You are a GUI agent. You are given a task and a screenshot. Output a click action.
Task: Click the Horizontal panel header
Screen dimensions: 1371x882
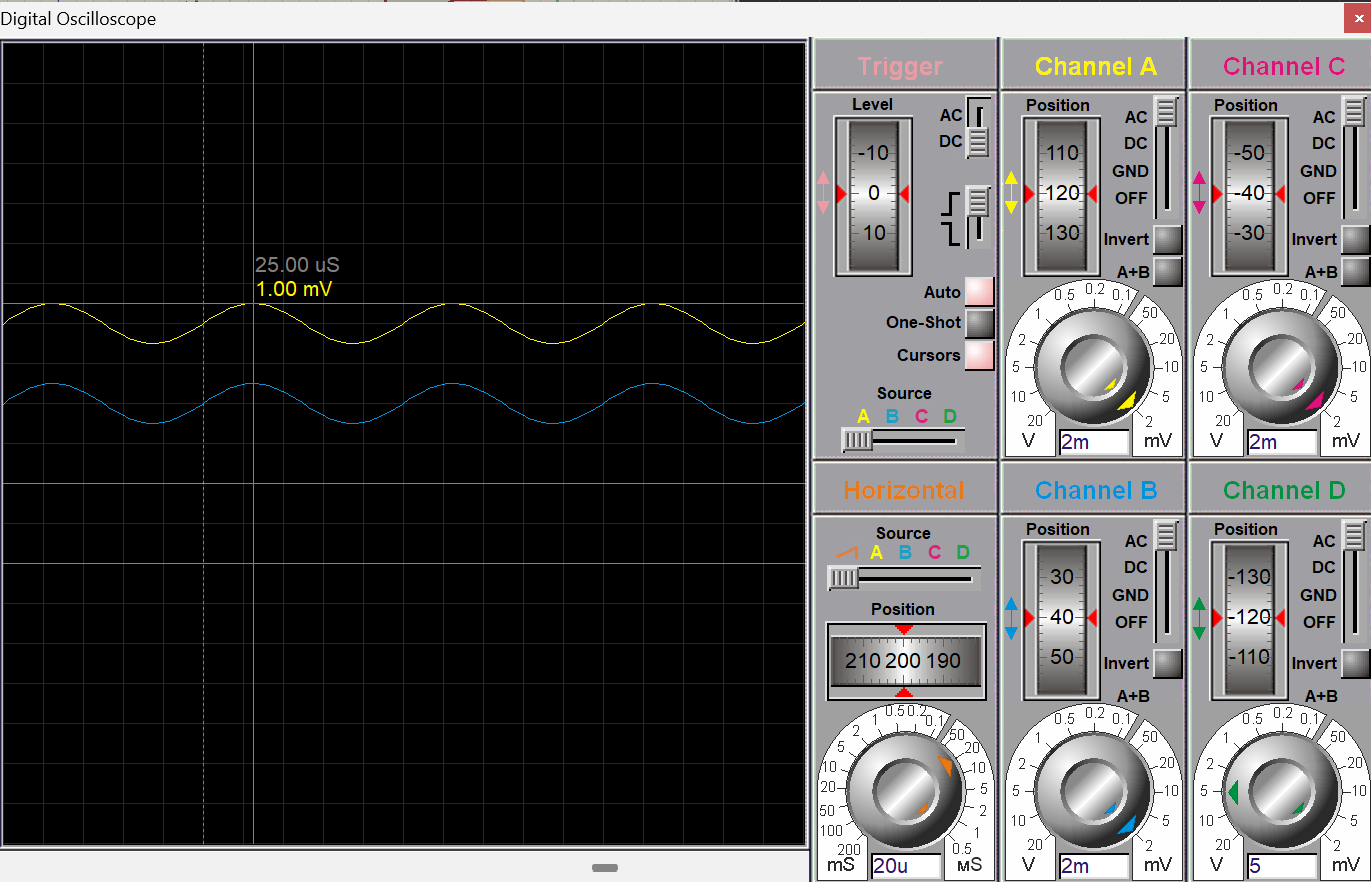coord(906,490)
